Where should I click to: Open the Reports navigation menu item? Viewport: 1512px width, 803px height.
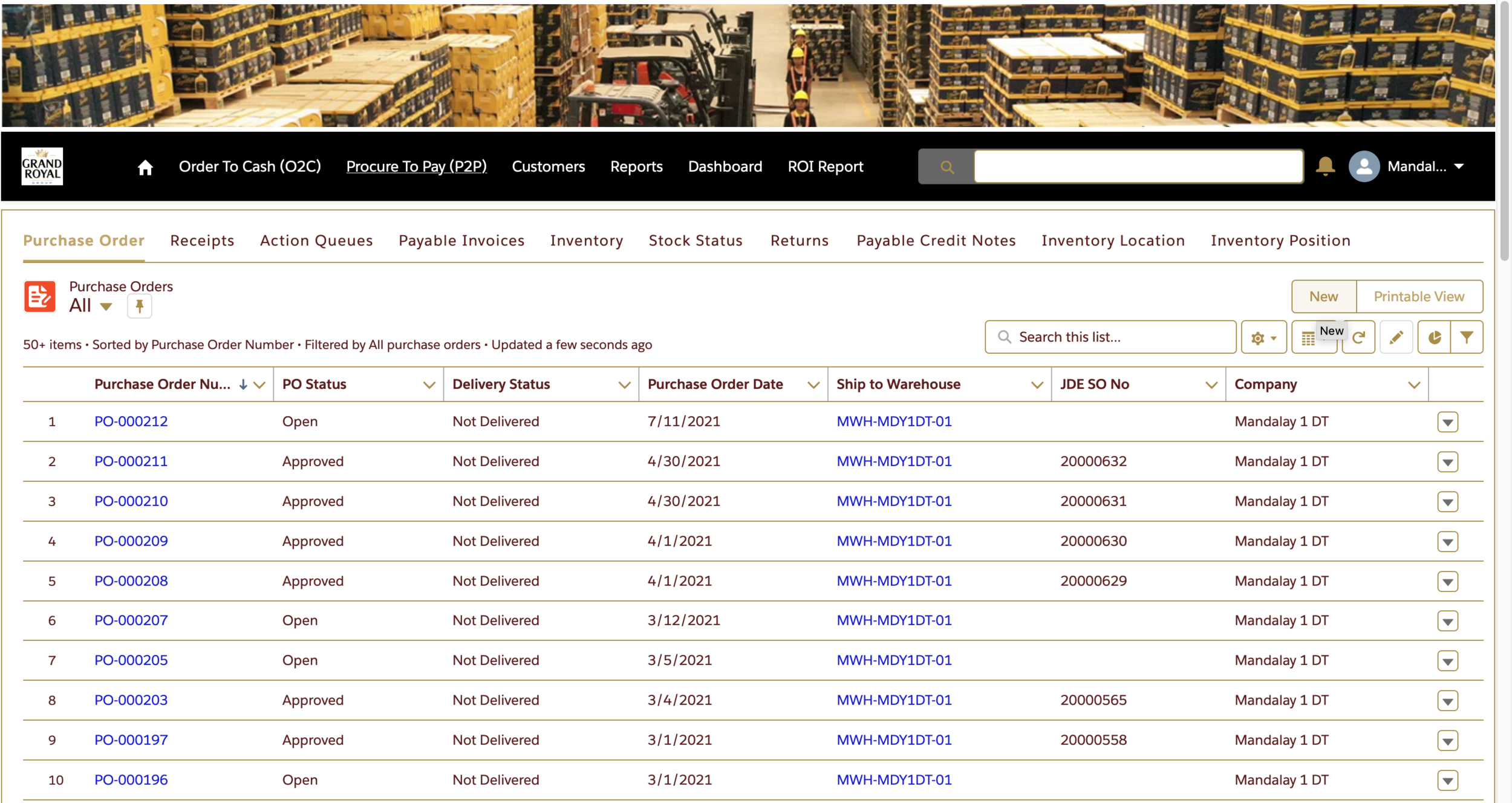[x=636, y=166]
